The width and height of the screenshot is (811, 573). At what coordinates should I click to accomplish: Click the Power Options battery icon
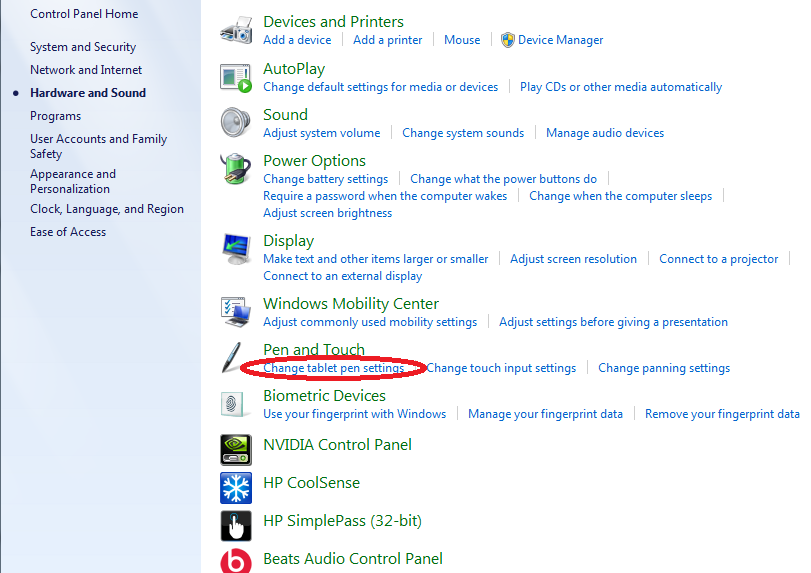(x=236, y=169)
